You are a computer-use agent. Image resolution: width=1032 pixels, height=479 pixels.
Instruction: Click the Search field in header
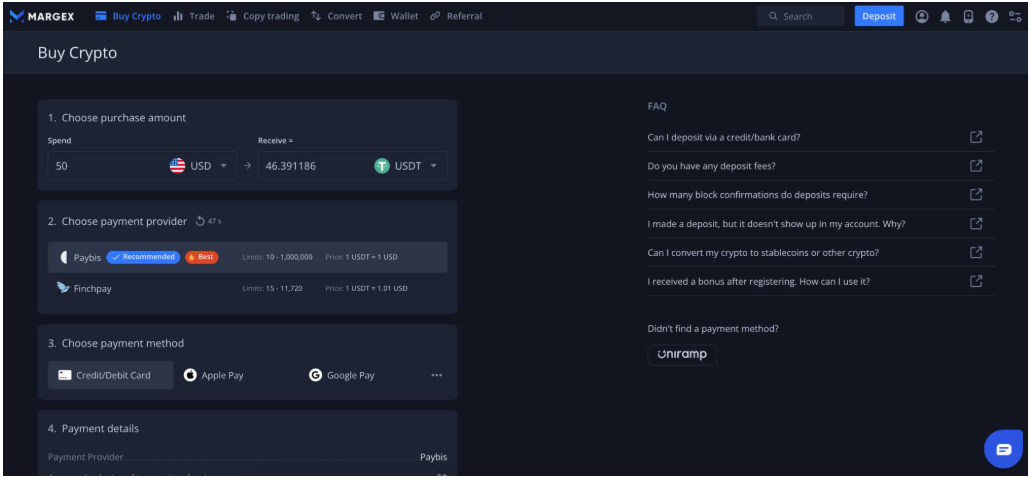tap(800, 16)
